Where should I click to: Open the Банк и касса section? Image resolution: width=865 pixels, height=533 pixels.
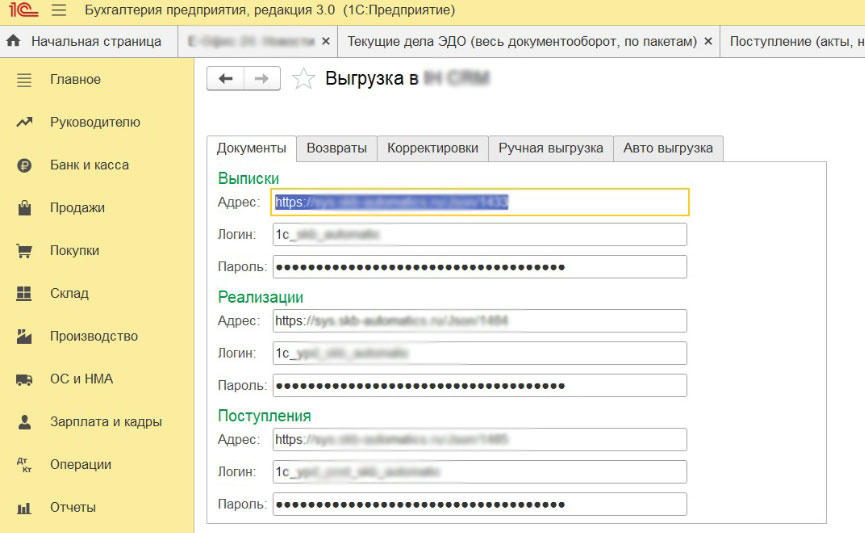pos(89,165)
